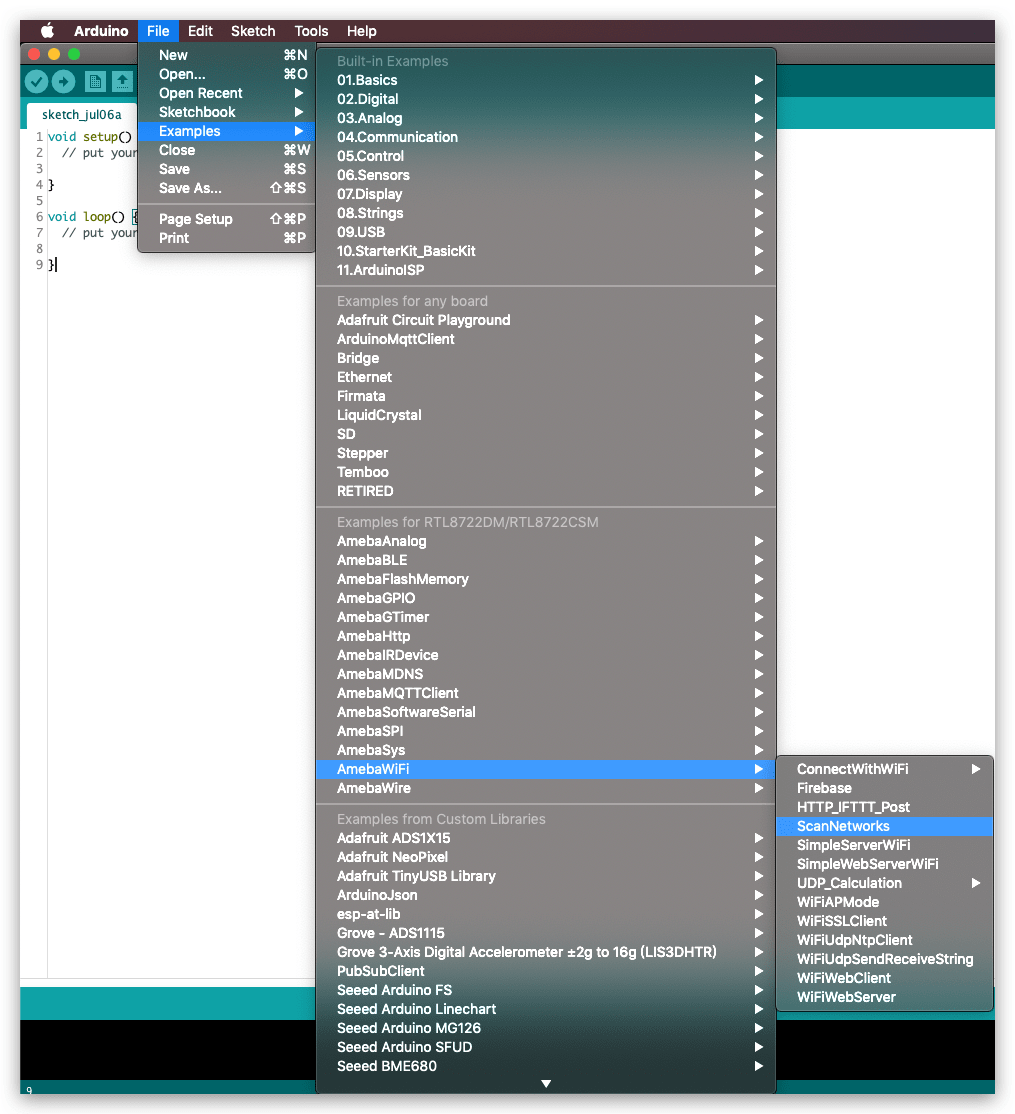Open the SimpleWebServerWiFi example
The height and width of the screenshot is (1114, 1015).
click(884, 864)
